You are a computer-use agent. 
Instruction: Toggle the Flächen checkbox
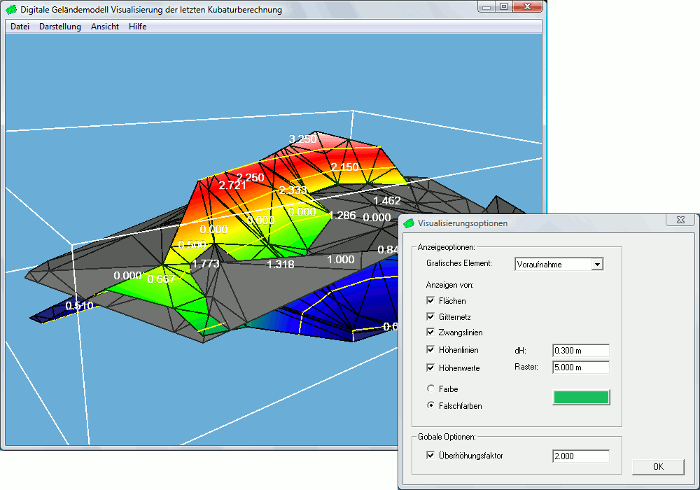[x=430, y=300]
